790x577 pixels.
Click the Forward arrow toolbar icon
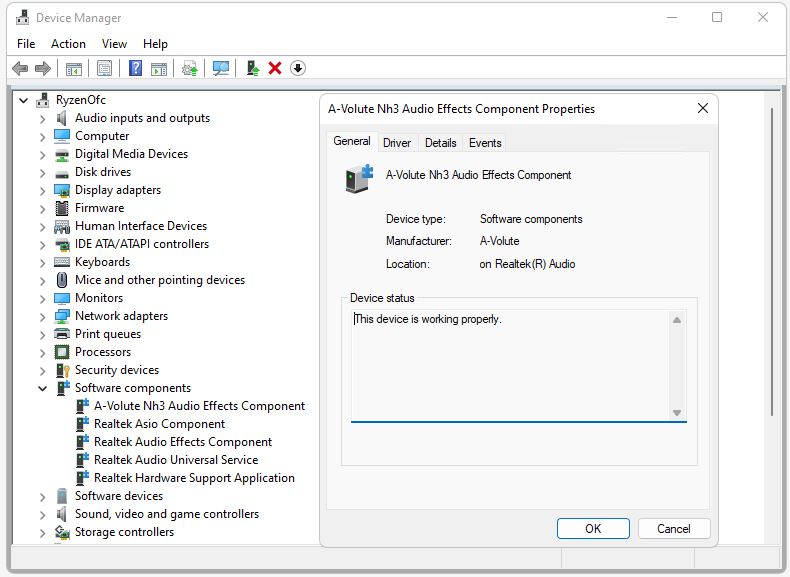pos(43,68)
